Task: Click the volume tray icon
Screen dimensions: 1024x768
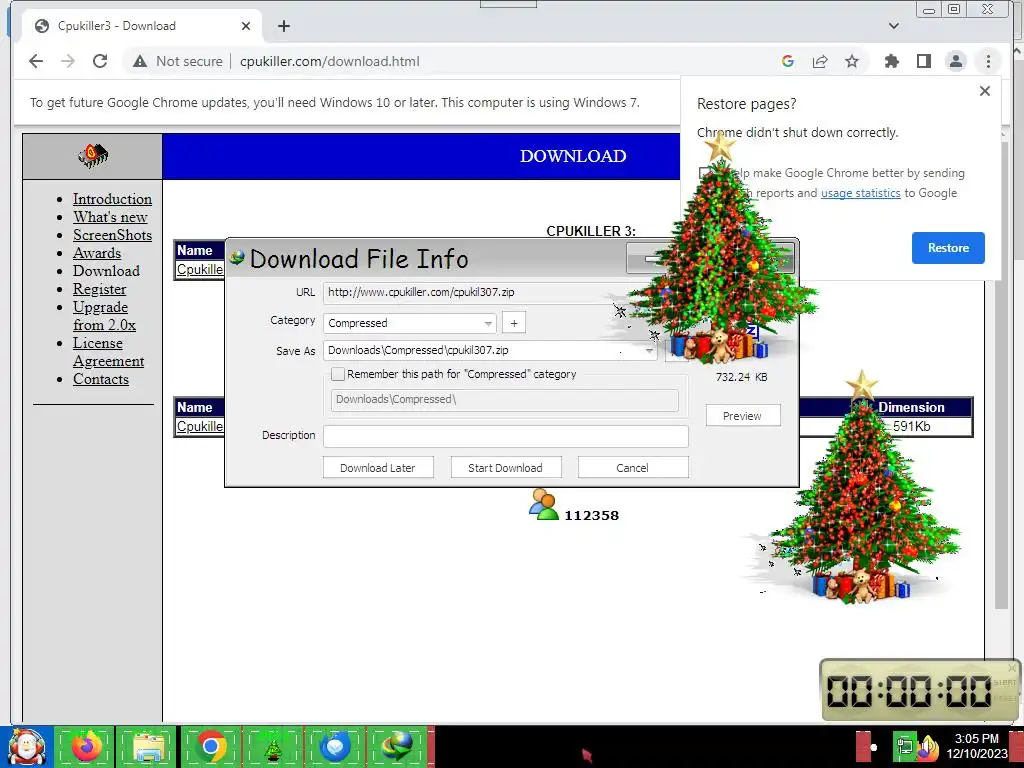Action: (927, 748)
